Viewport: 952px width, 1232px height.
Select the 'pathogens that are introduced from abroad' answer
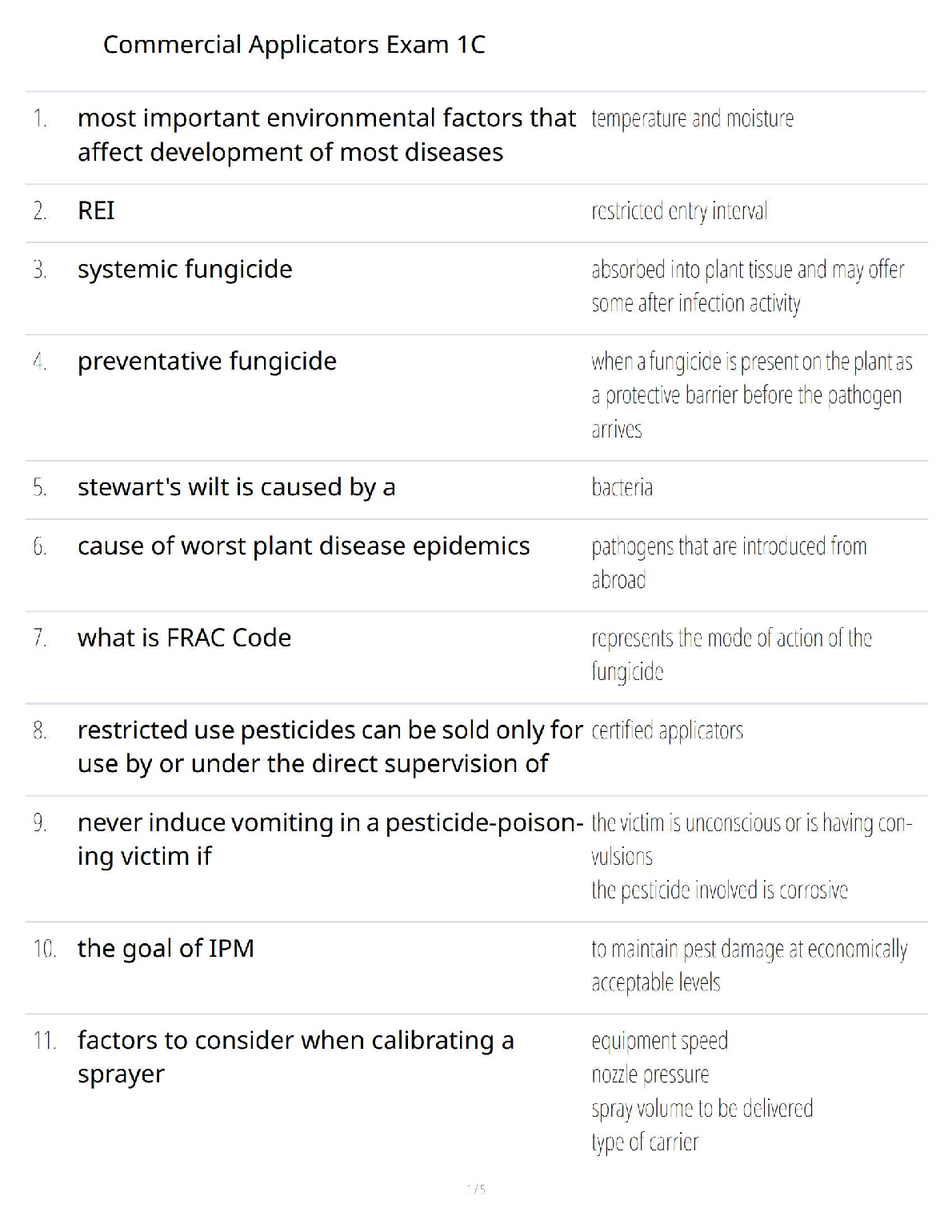(728, 562)
